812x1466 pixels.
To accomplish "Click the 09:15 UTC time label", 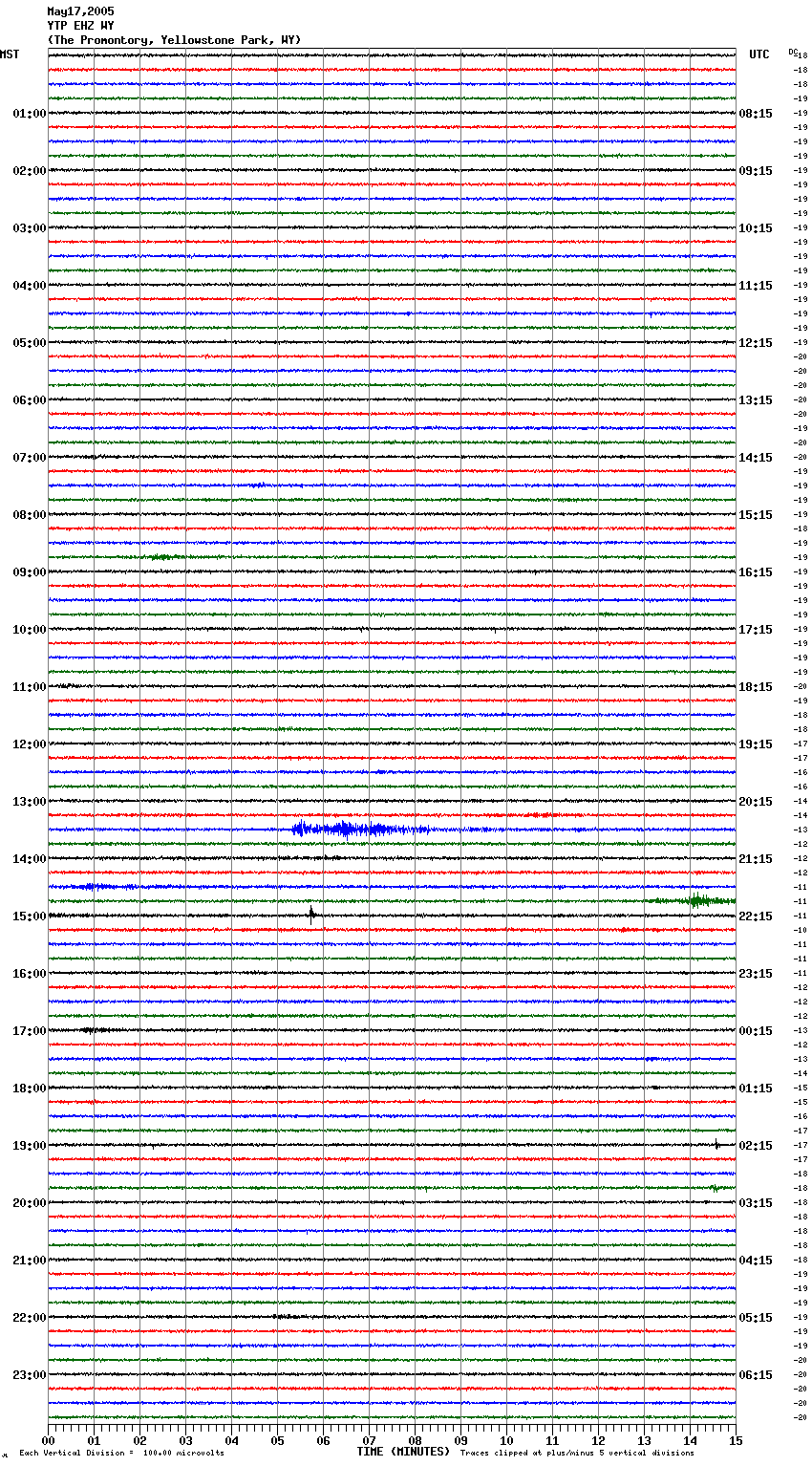I will point(756,171).
